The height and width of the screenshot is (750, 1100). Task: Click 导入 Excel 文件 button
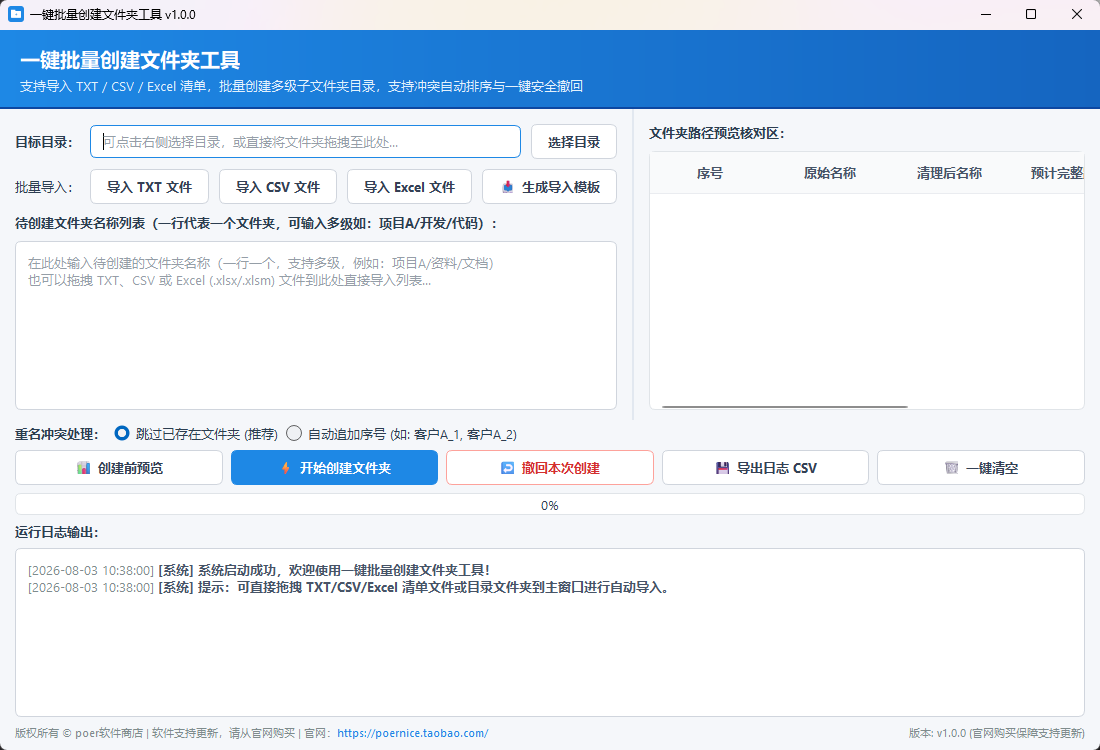click(409, 187)
